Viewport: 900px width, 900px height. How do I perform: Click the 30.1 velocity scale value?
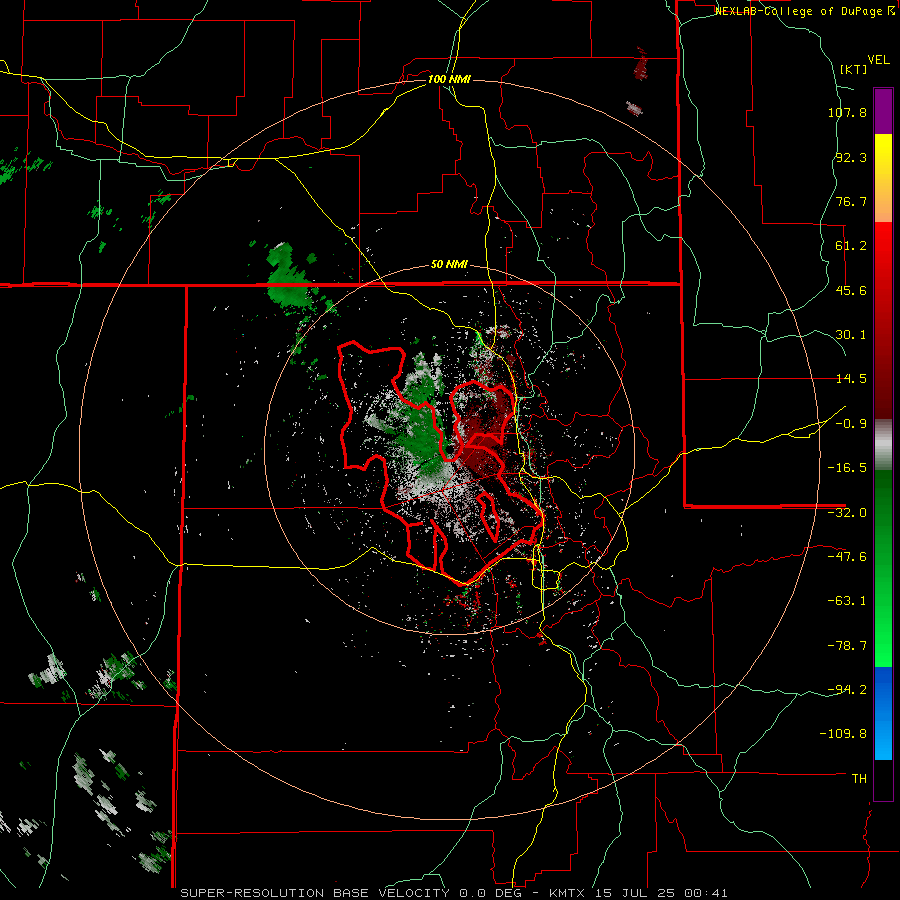click(851, 335)
